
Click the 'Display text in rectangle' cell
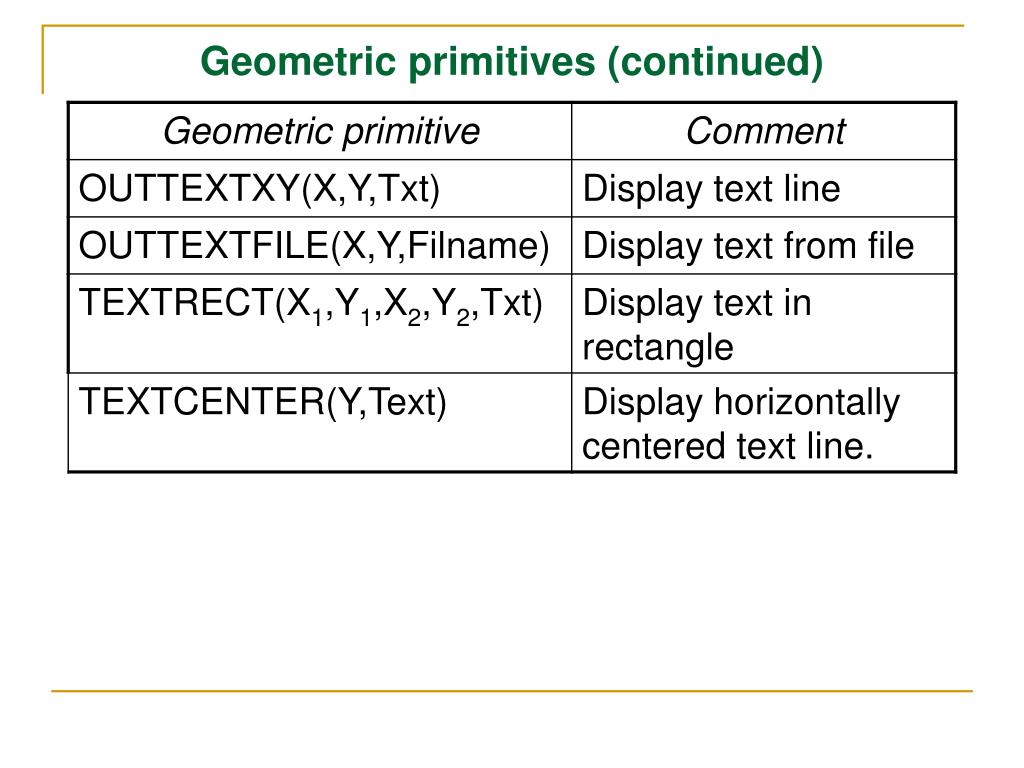[x=764, y=324]
